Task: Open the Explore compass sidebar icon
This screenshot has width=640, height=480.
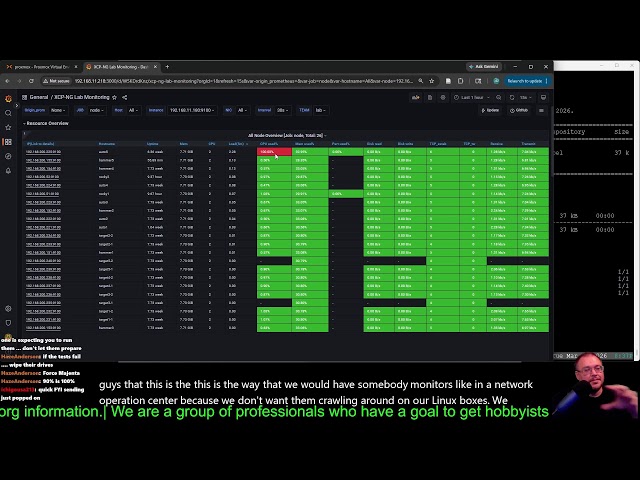Action: tap(8, 156)
